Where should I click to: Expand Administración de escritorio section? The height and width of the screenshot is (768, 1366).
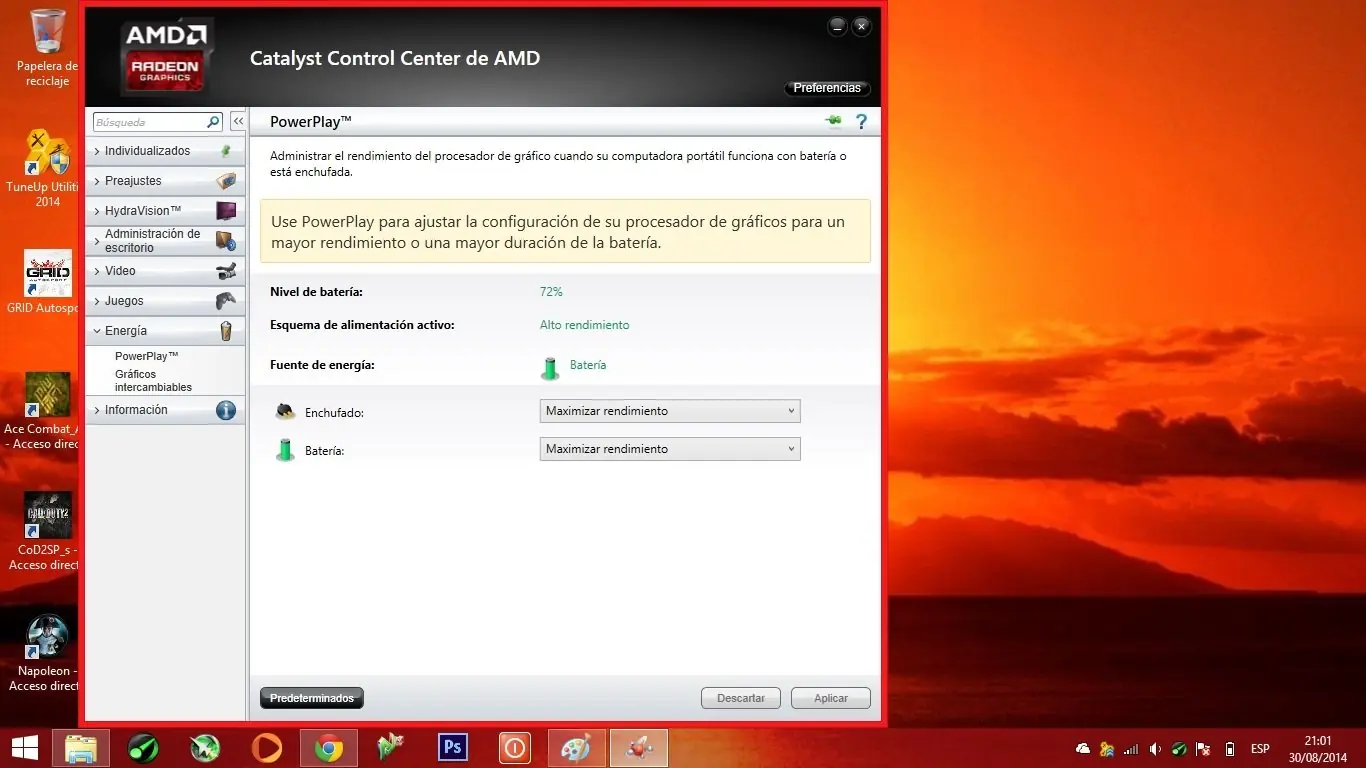[165, 241]
